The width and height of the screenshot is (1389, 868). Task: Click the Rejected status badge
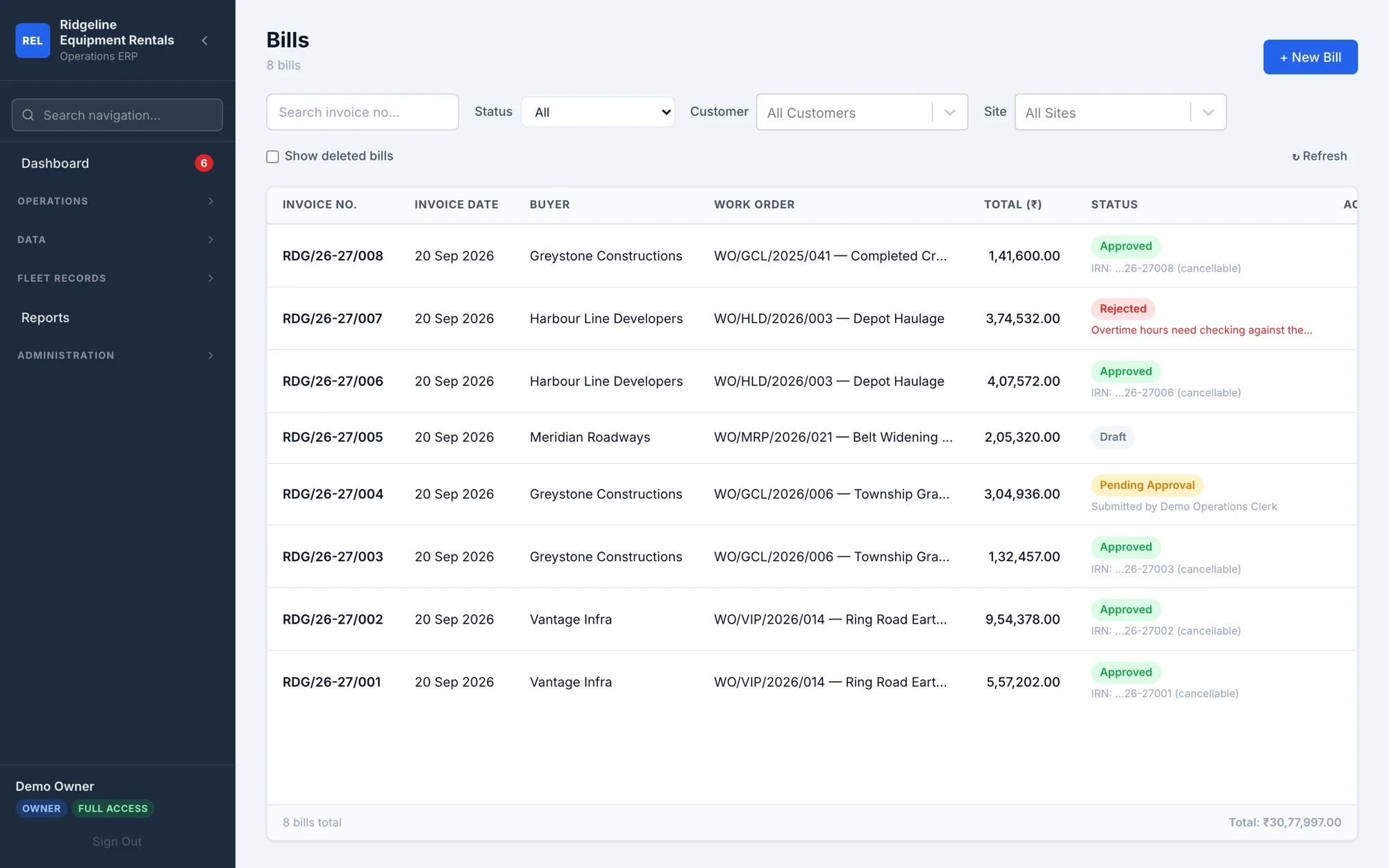click(1123, 308)
